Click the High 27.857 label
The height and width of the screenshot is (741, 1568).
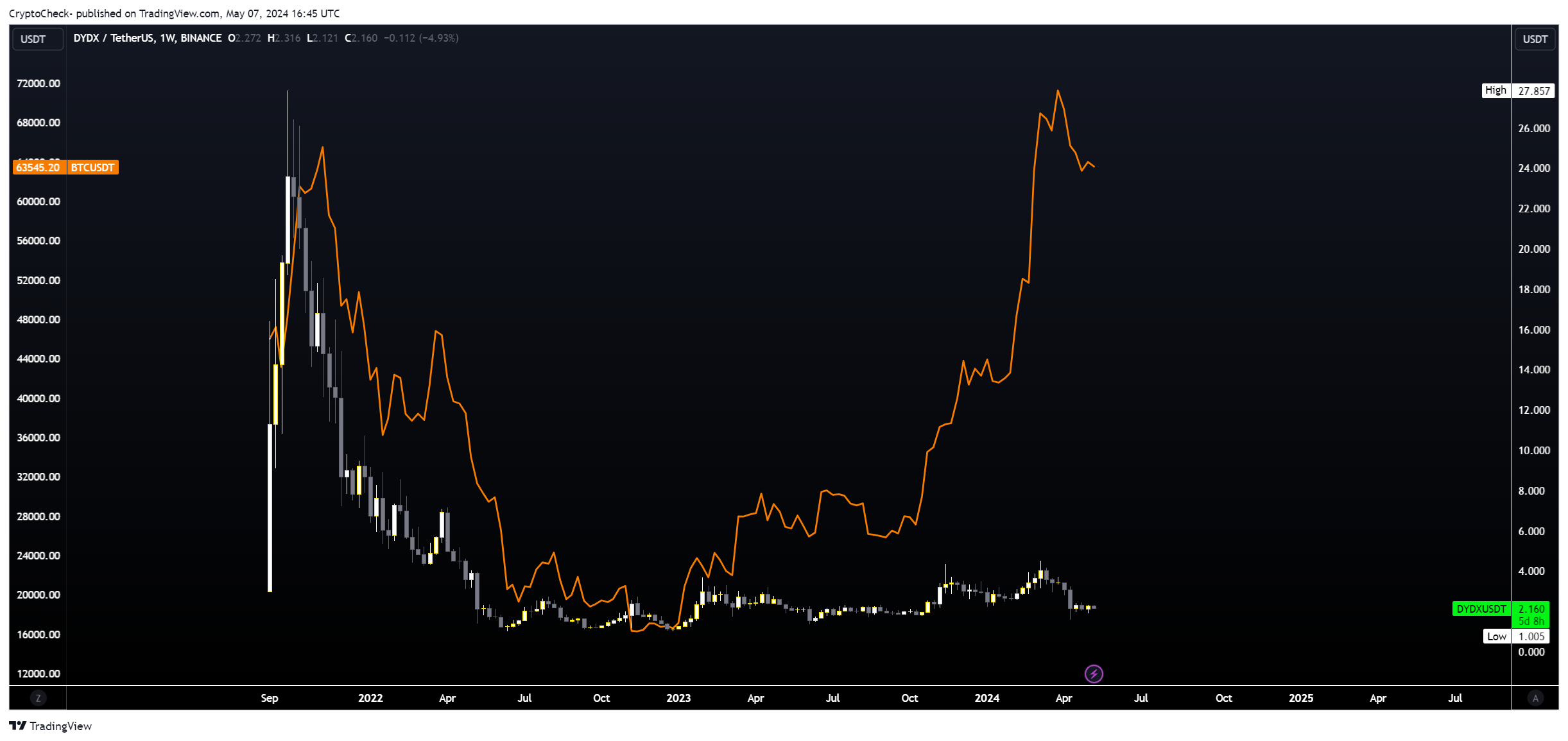pyautogui.click(x=1518, y=90)
